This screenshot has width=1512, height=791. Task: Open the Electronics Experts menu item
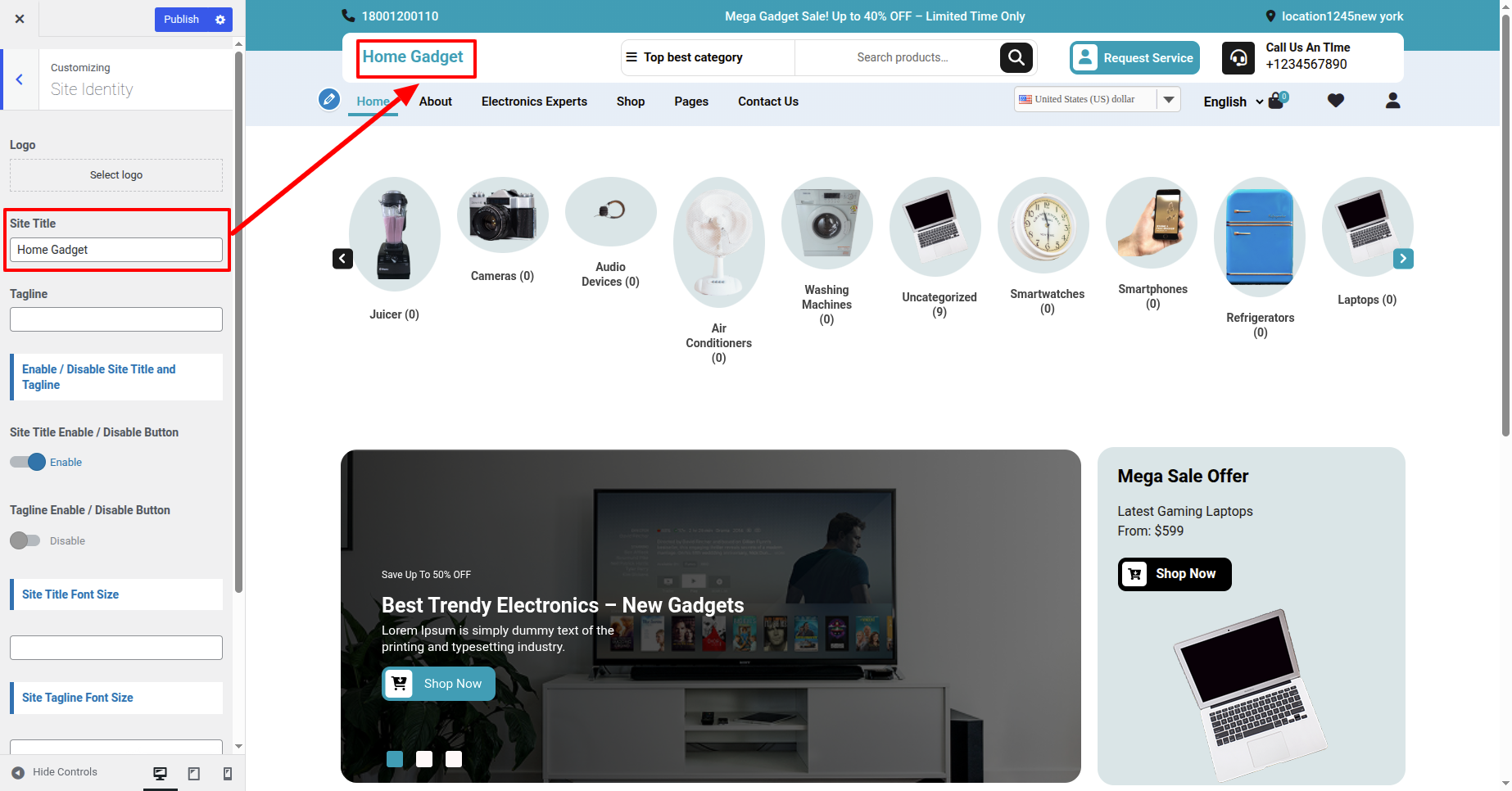point(534,102)
